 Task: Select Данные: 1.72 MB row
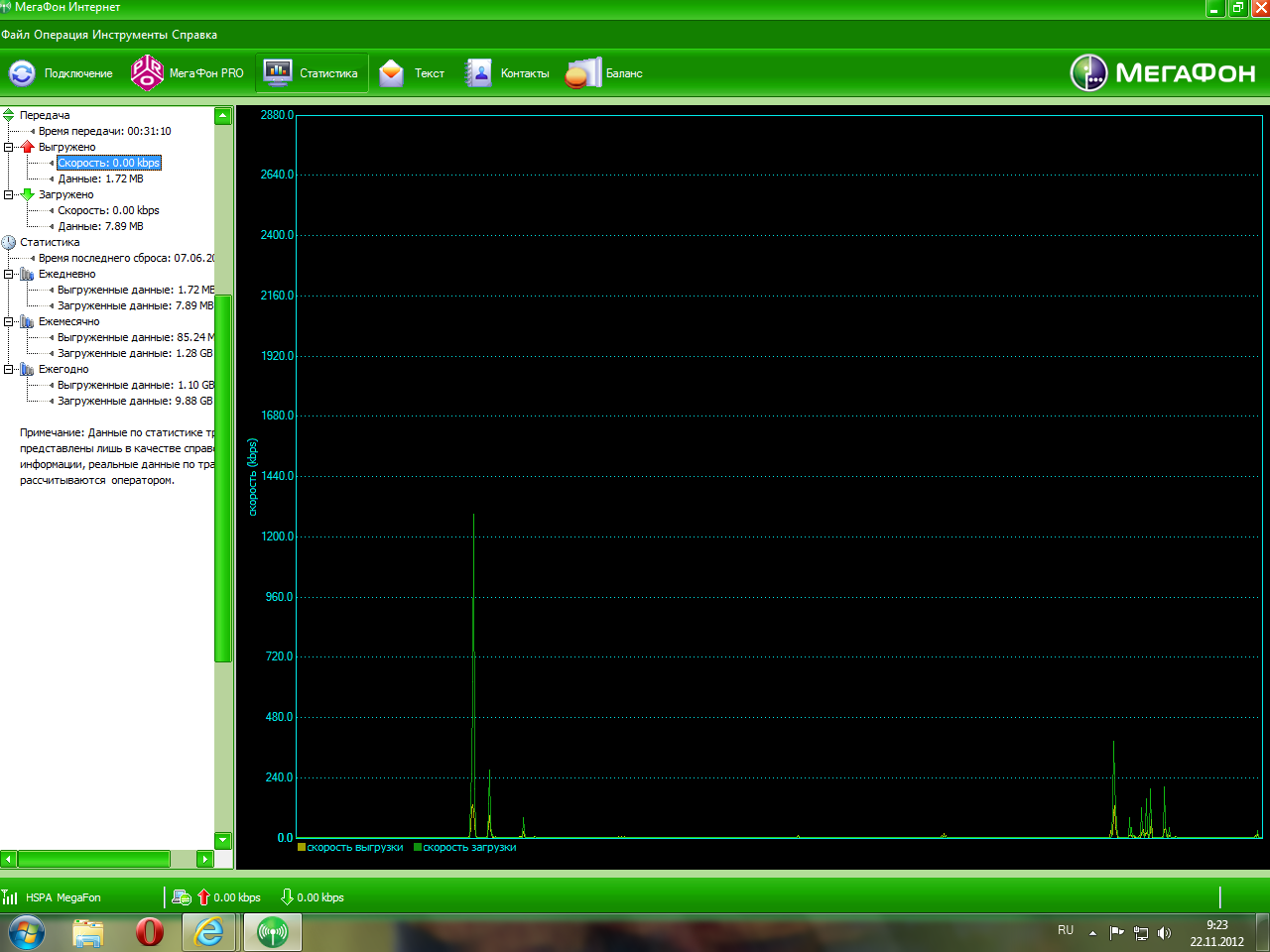[100, 178]
